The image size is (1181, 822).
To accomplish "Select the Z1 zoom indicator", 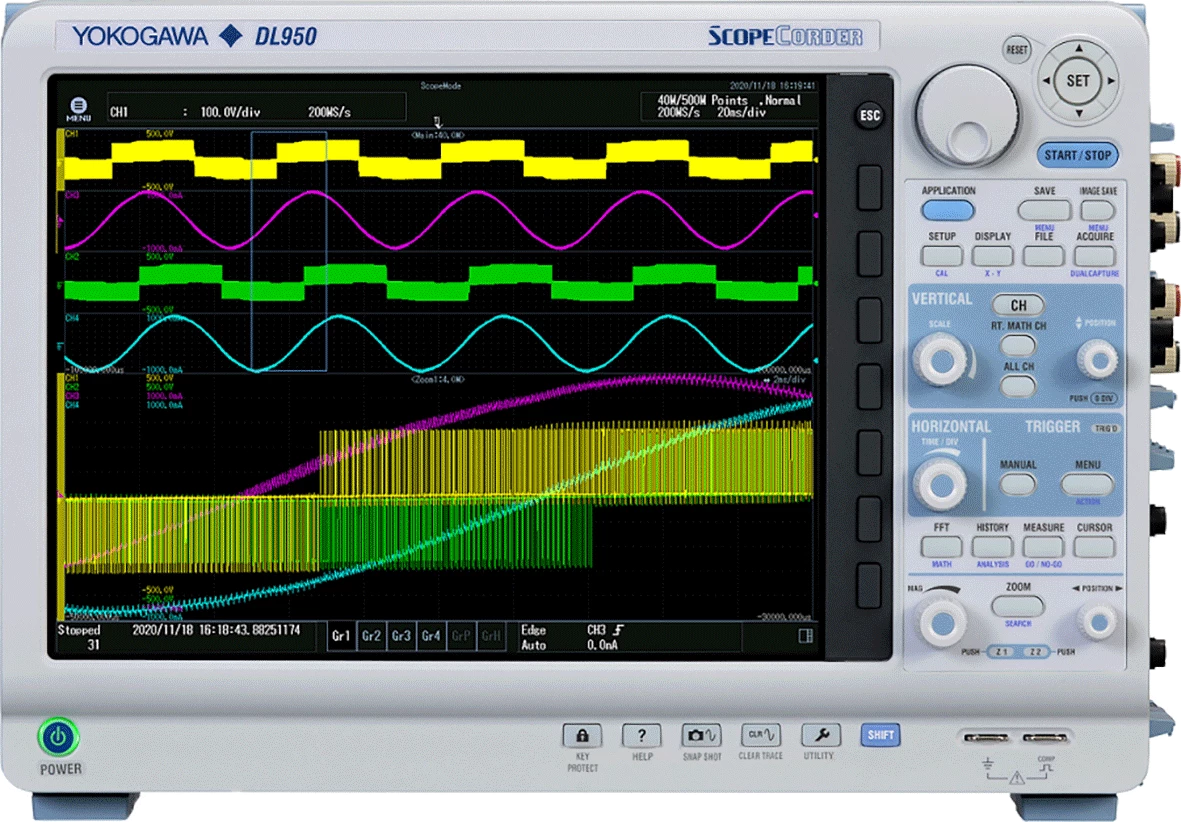I will coord(1002,652).
